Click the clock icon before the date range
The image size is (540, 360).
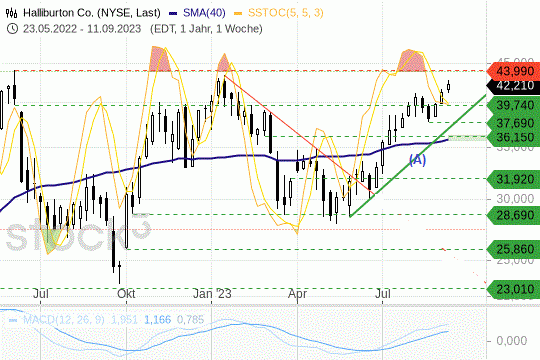[x=12, y=29]
